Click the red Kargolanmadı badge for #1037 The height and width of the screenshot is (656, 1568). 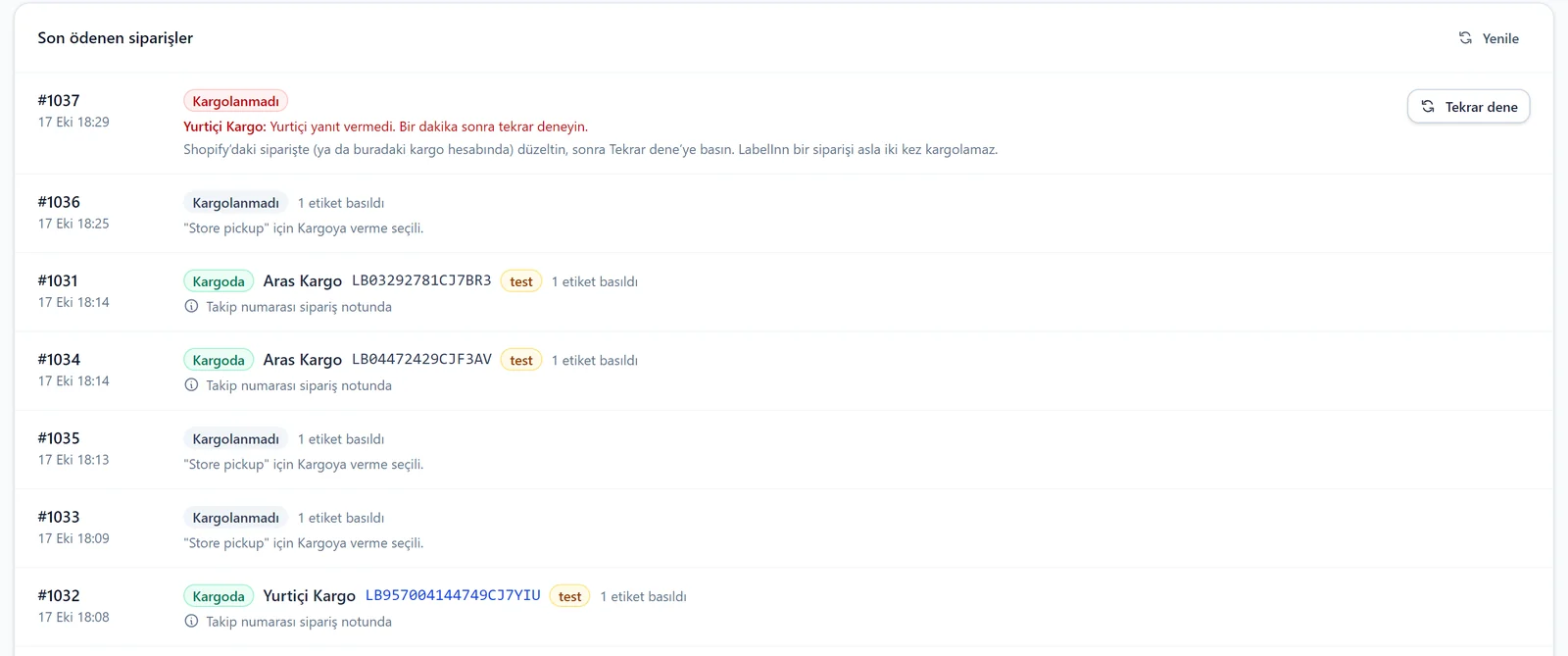pos(235,101)
